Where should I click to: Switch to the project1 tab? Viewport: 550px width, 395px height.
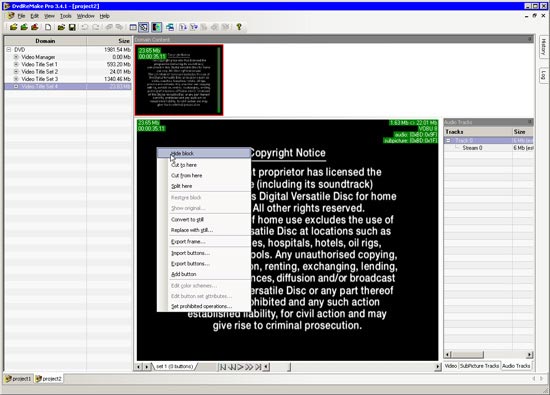tap(18, 379)
